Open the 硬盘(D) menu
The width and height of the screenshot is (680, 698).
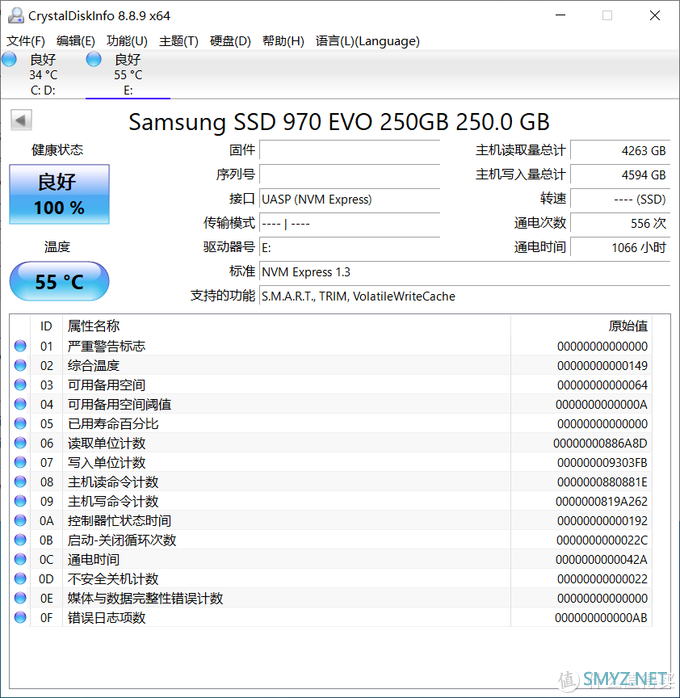click(x=230, y=41)
